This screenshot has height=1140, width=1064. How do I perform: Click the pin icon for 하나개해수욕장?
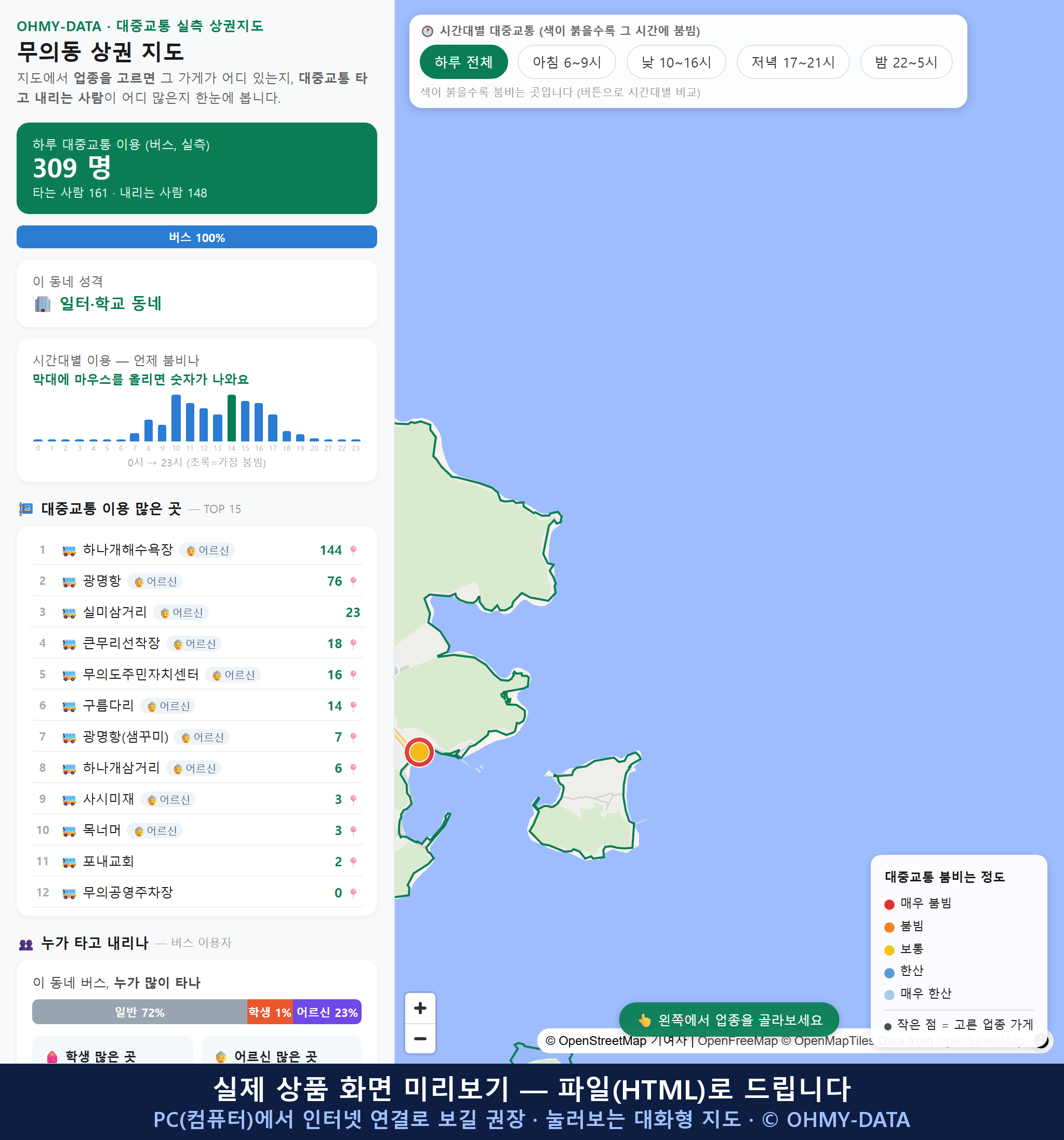(x=353, y=551)
